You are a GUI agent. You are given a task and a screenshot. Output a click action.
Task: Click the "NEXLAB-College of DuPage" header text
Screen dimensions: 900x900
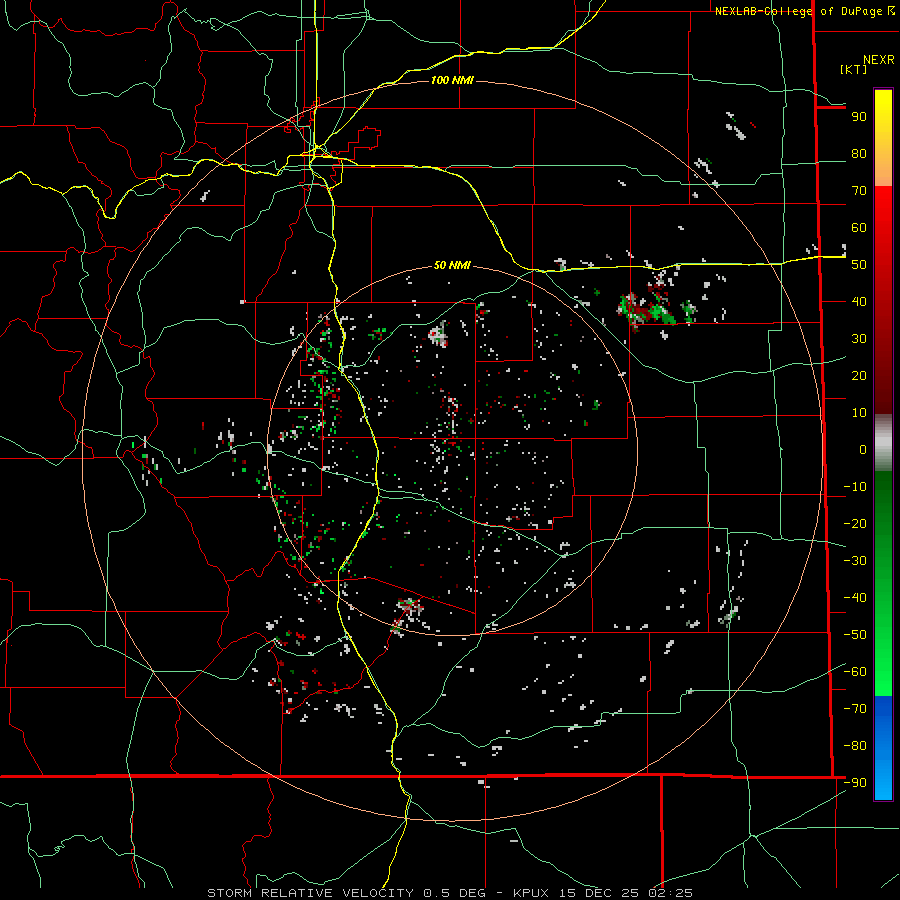[x=800, y=11]
